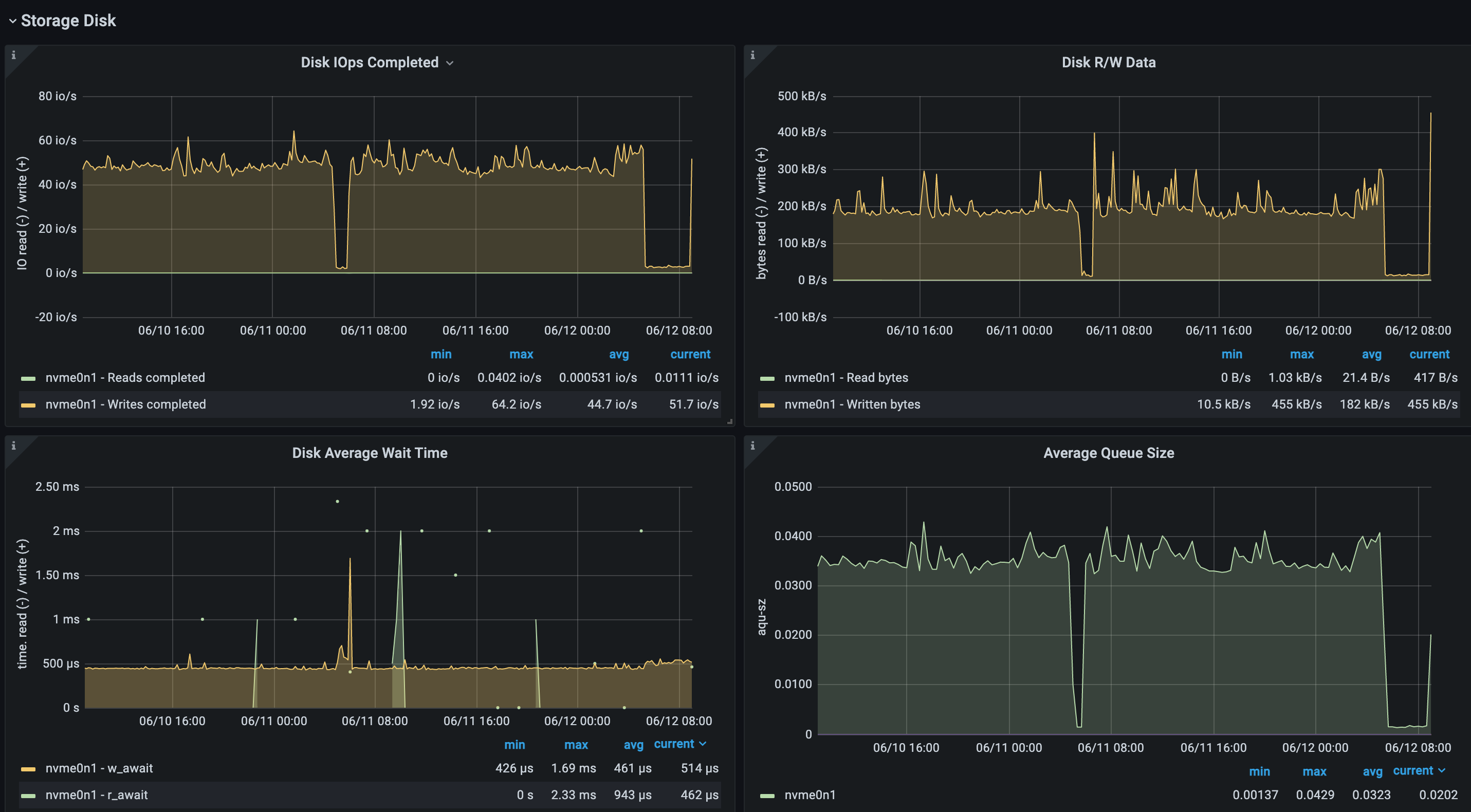Toggle visibility of nvme0n1 - Reads completed series
This screenshot has width=1471, height=812.
click(125, 377)
